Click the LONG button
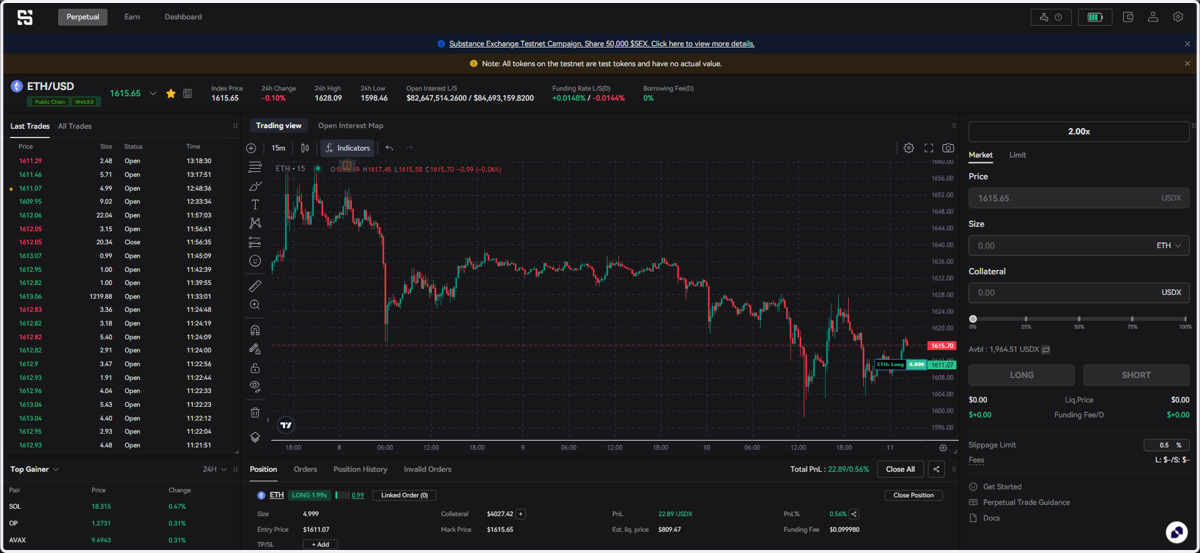This screenshot has height=553, width=1200. pos(1022,375)
